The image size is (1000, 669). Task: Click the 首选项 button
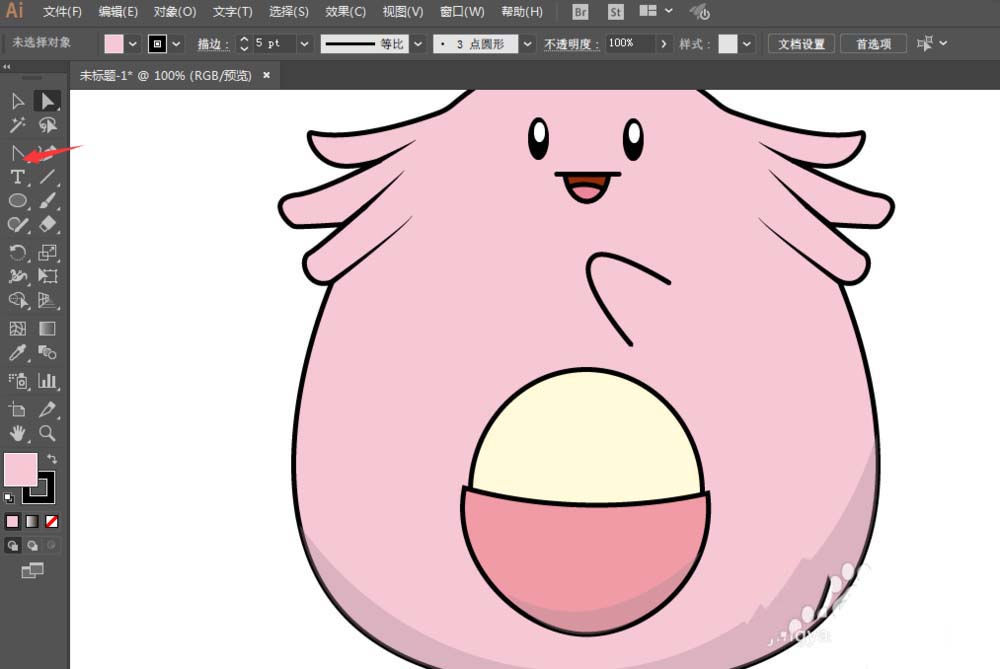(873, 44)
